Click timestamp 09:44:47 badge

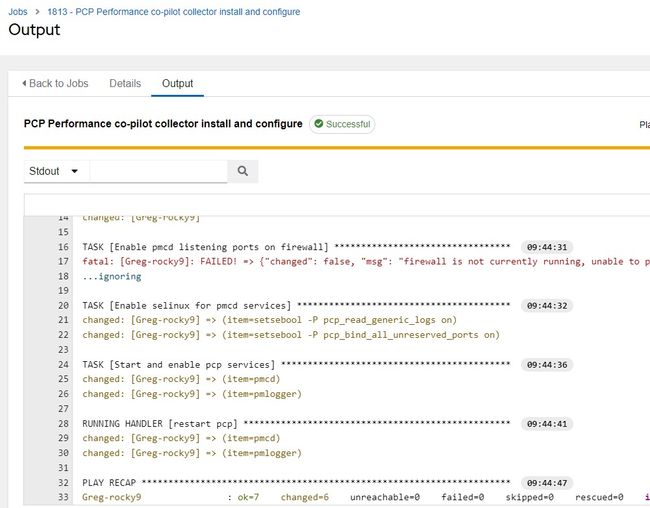click(547, 483)
